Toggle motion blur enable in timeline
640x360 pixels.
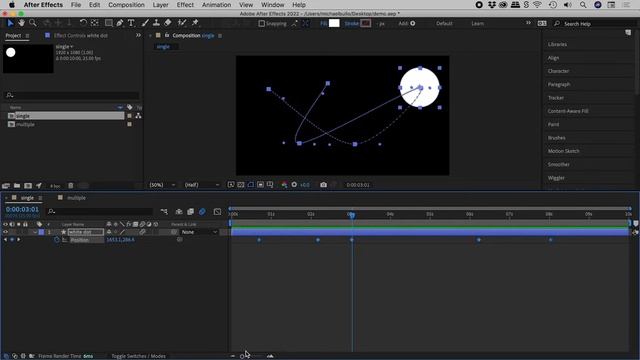tap(202, 211)
